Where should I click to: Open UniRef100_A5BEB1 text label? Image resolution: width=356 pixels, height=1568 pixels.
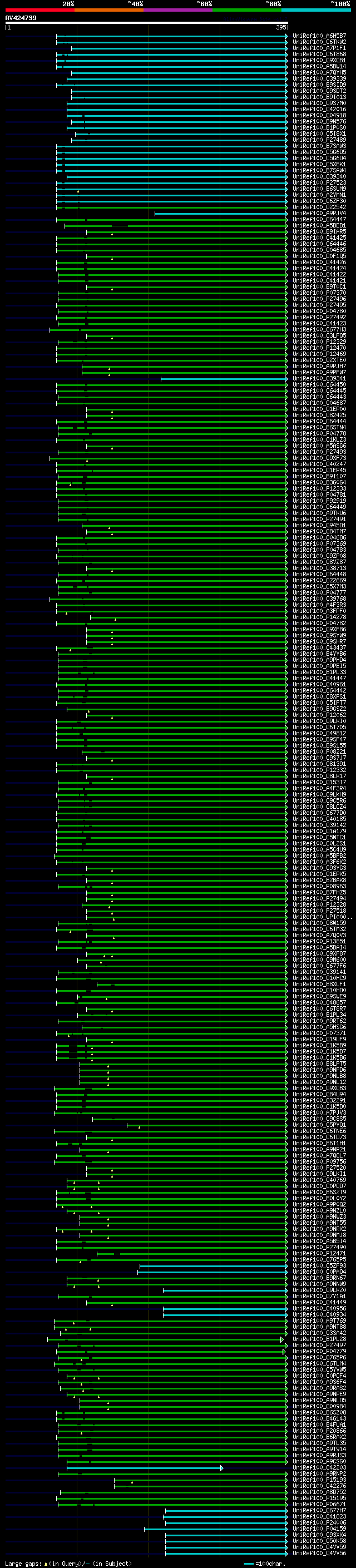(x=319, y=225)
